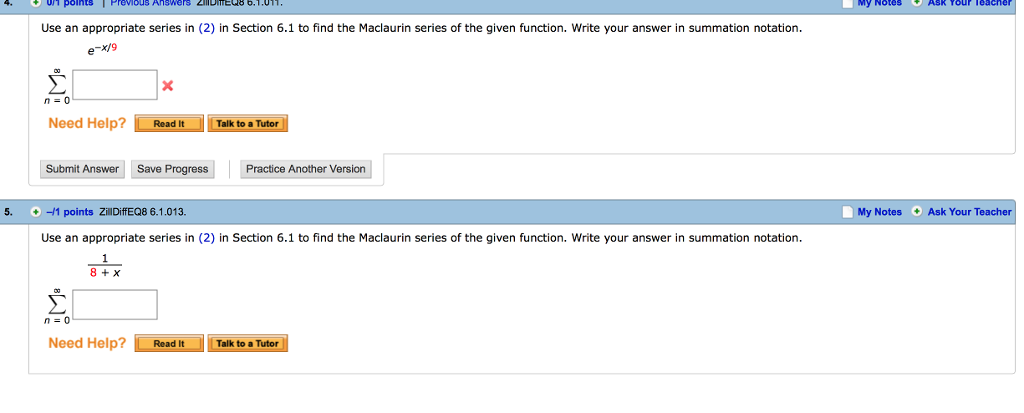Open My Notes note icon for question 5
1024x413 pixels.
coord(848,212)
